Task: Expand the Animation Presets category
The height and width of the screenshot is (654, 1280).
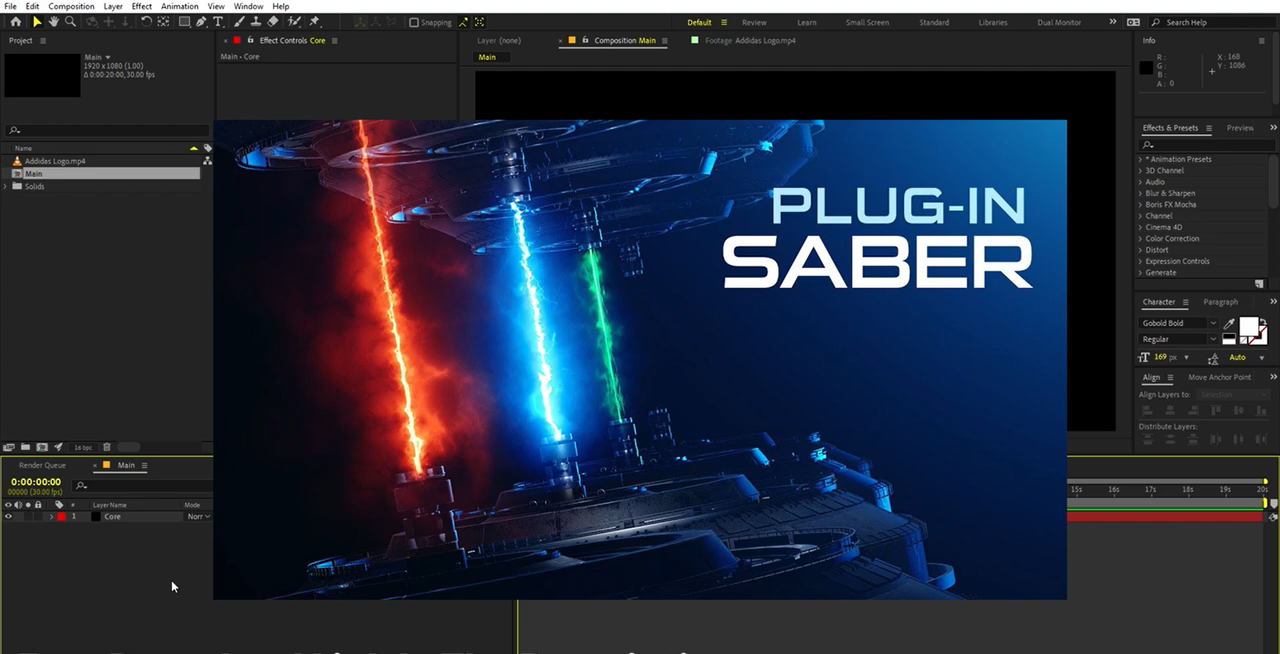Action: (x=1141, y=159)
